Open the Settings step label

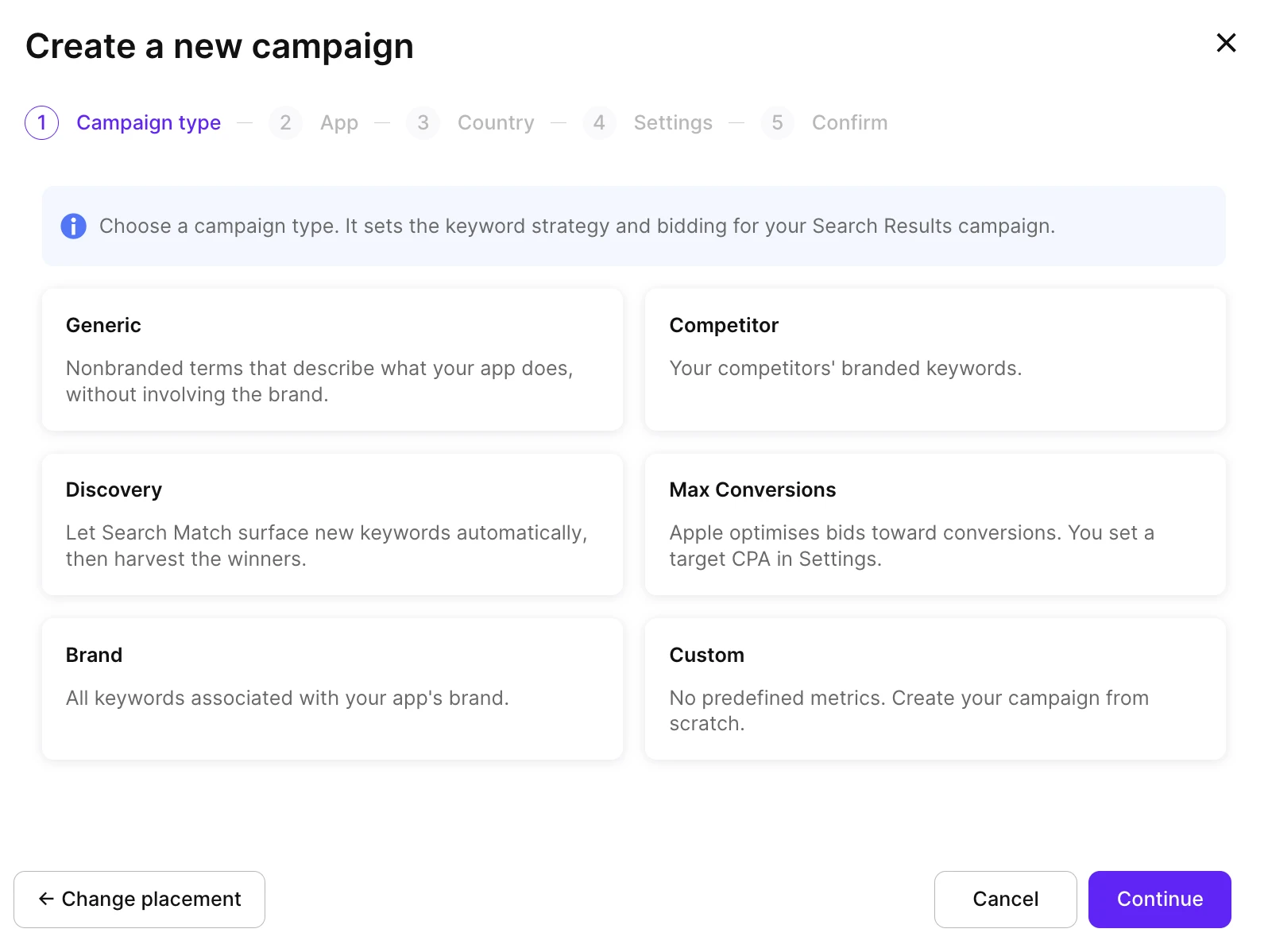coord(673,123)
